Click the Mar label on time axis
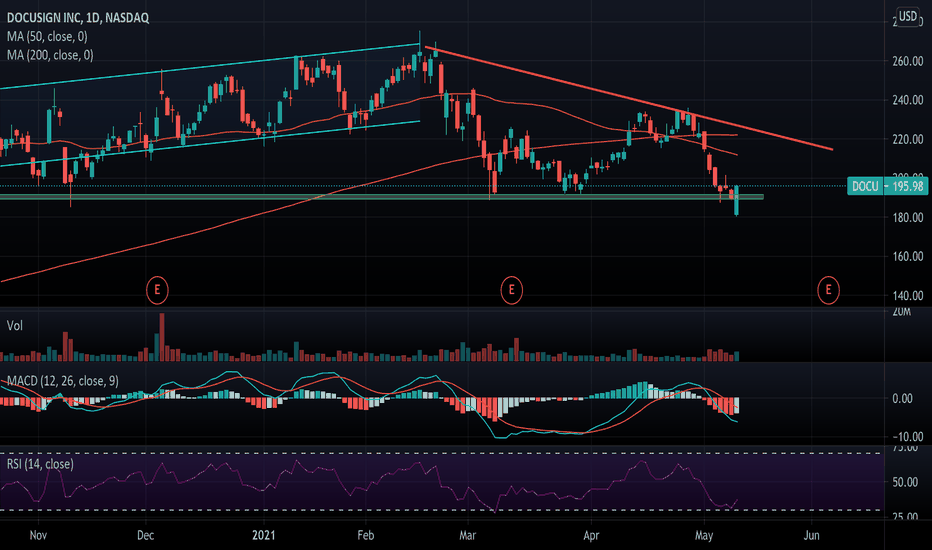The width and height of the screenshot is (932, 550). coord(468,535)
